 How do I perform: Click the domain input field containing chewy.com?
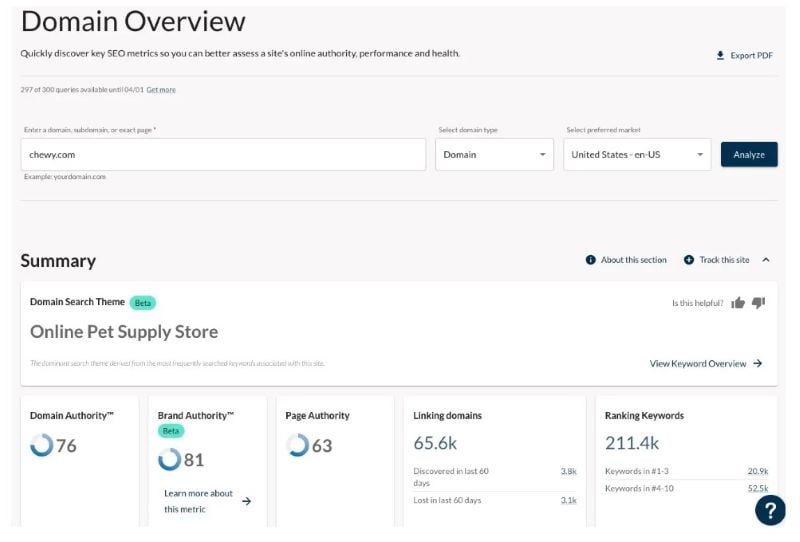pos(223,155)
